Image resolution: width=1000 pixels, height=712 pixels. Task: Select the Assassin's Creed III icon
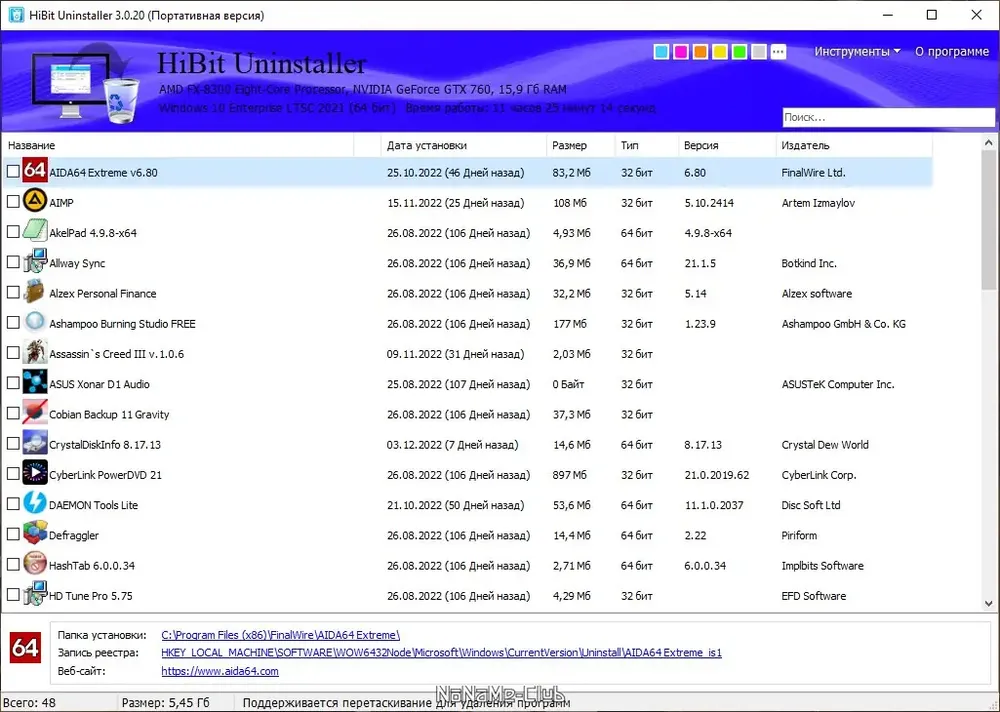[x=35, y=353]
